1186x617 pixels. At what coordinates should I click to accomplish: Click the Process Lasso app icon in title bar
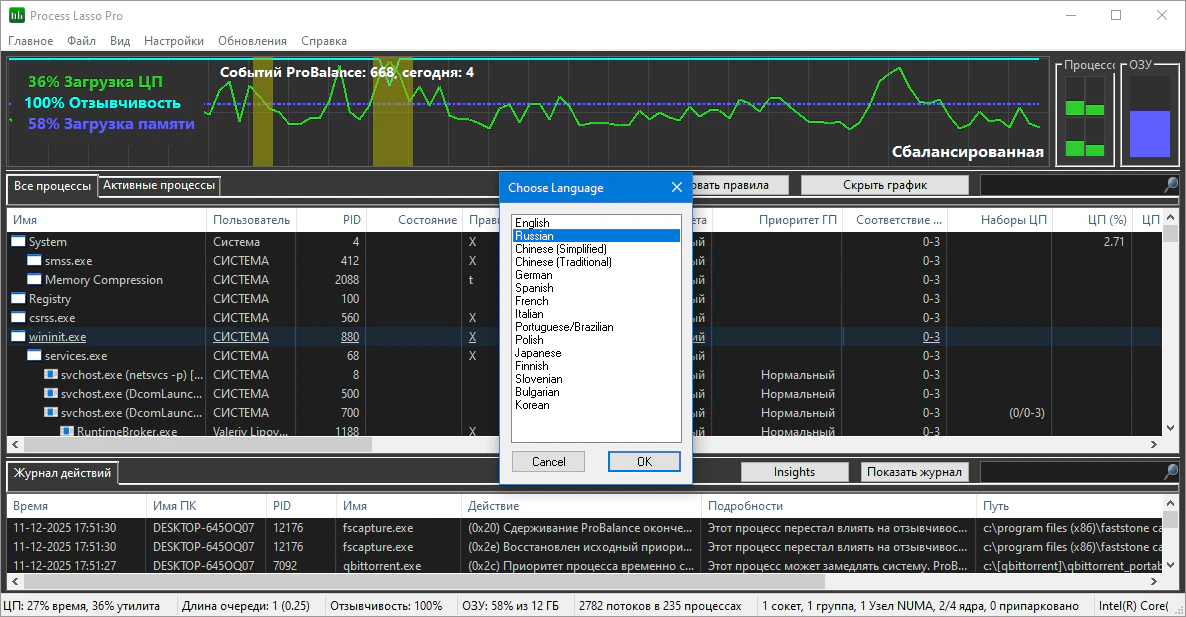click(16, 16)
